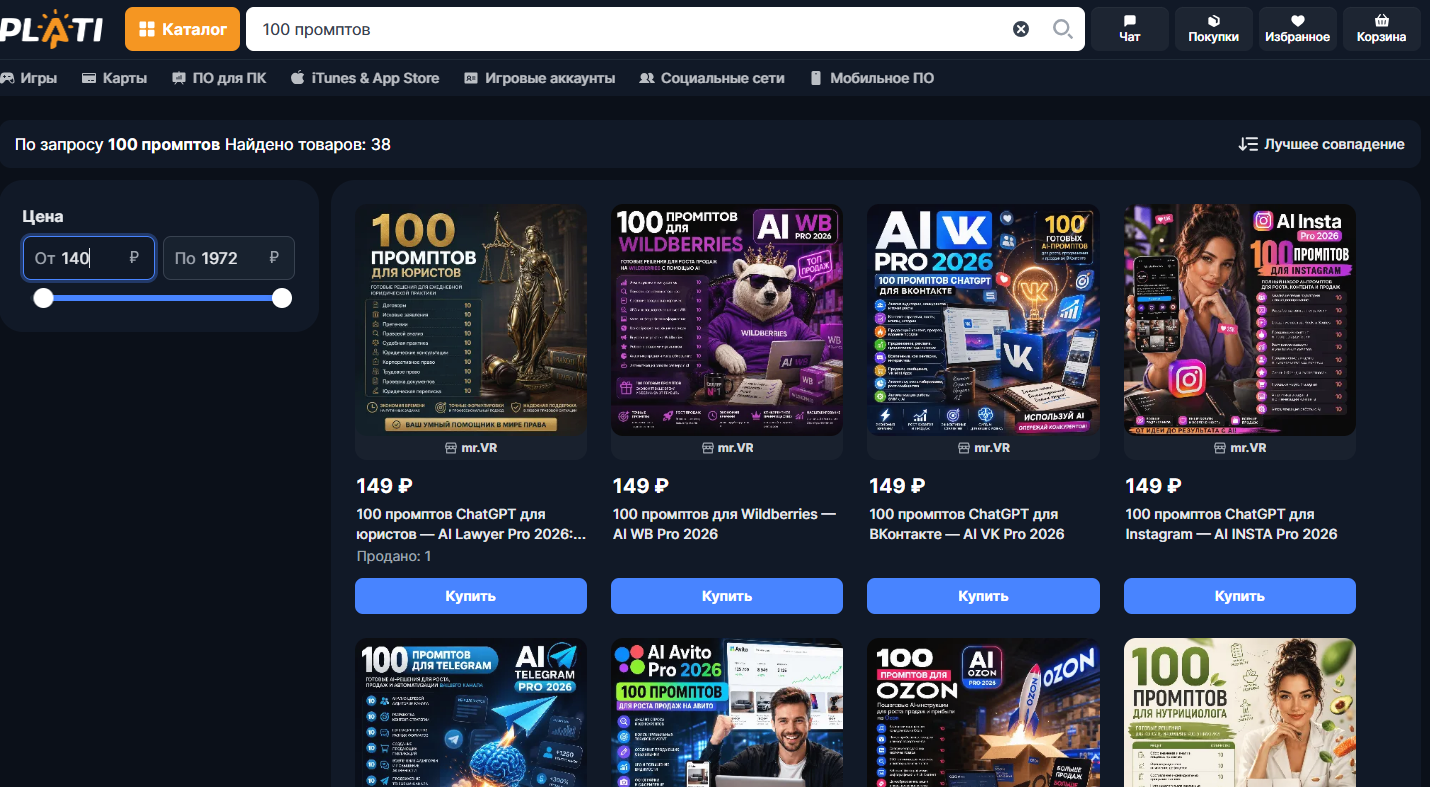The height and width of the screenshot is (787, 1430).
Task: Go to Социальные сети category
Action: 712,78
